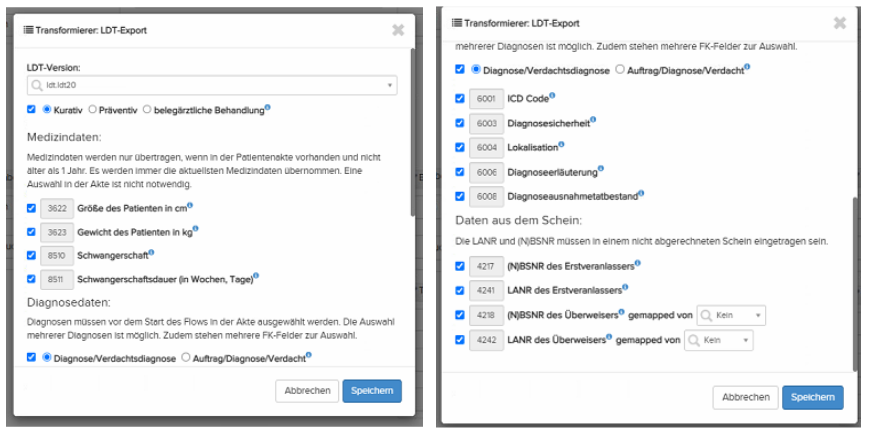This screenshot has width=873, height=435.
Task: Click info icon next to Größe des Patienten
Action: tap(191, 206)
